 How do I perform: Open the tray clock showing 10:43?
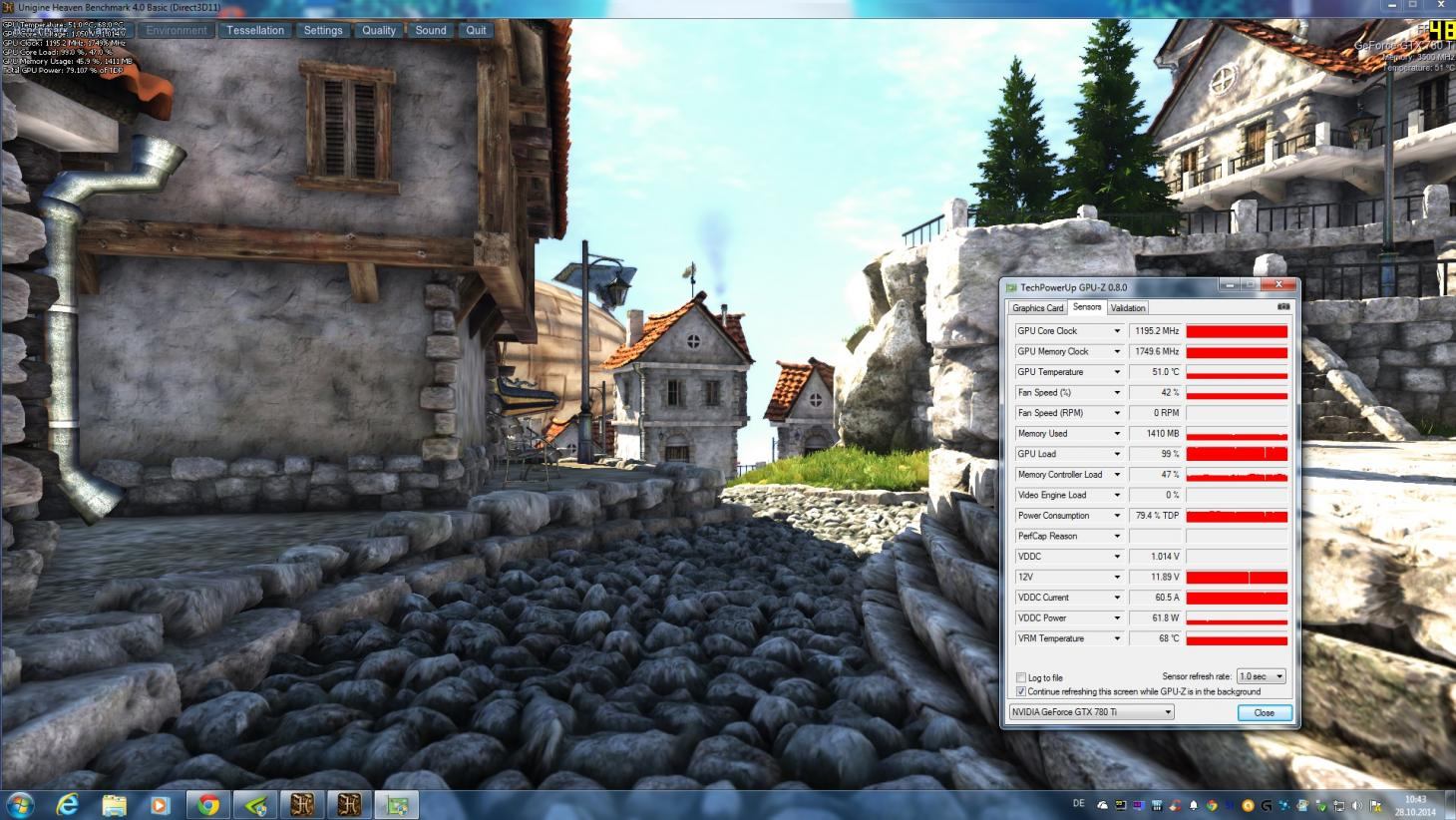(1415, 805)
